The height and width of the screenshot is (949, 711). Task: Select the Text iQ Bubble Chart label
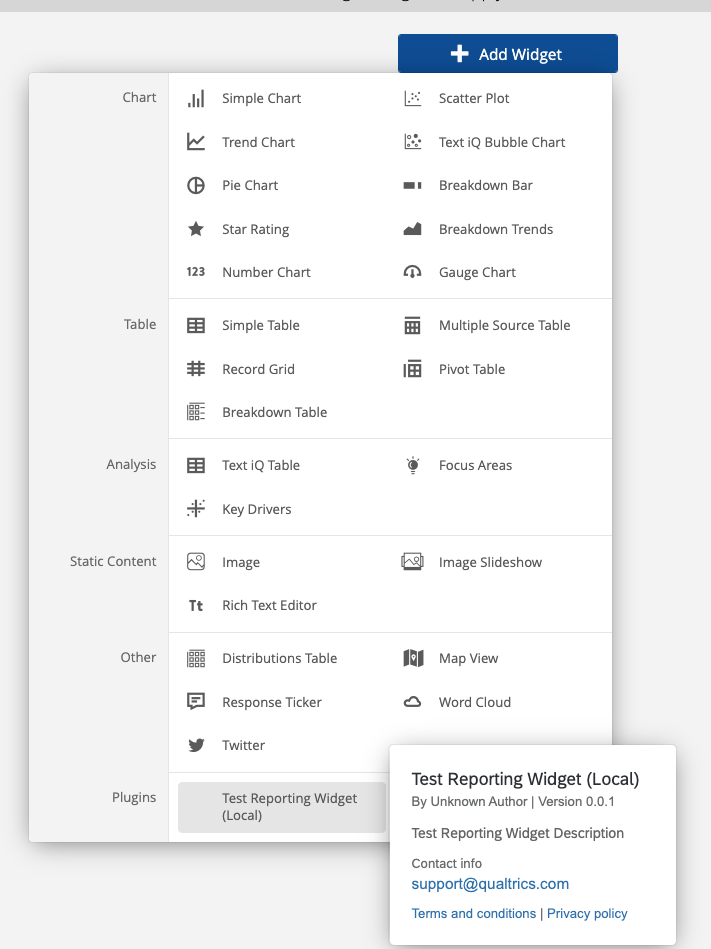tap(502, 142)
